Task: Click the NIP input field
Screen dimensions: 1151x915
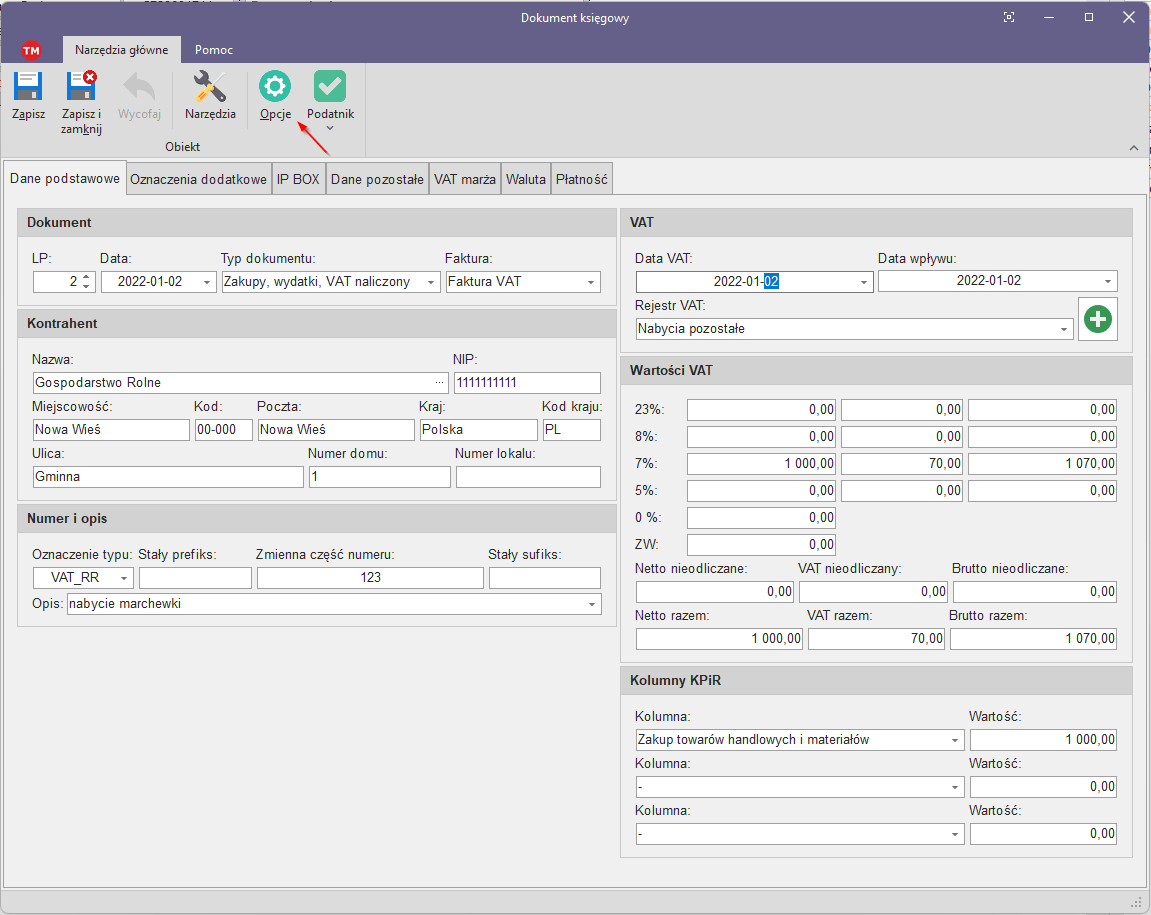Action: (527, 383)
